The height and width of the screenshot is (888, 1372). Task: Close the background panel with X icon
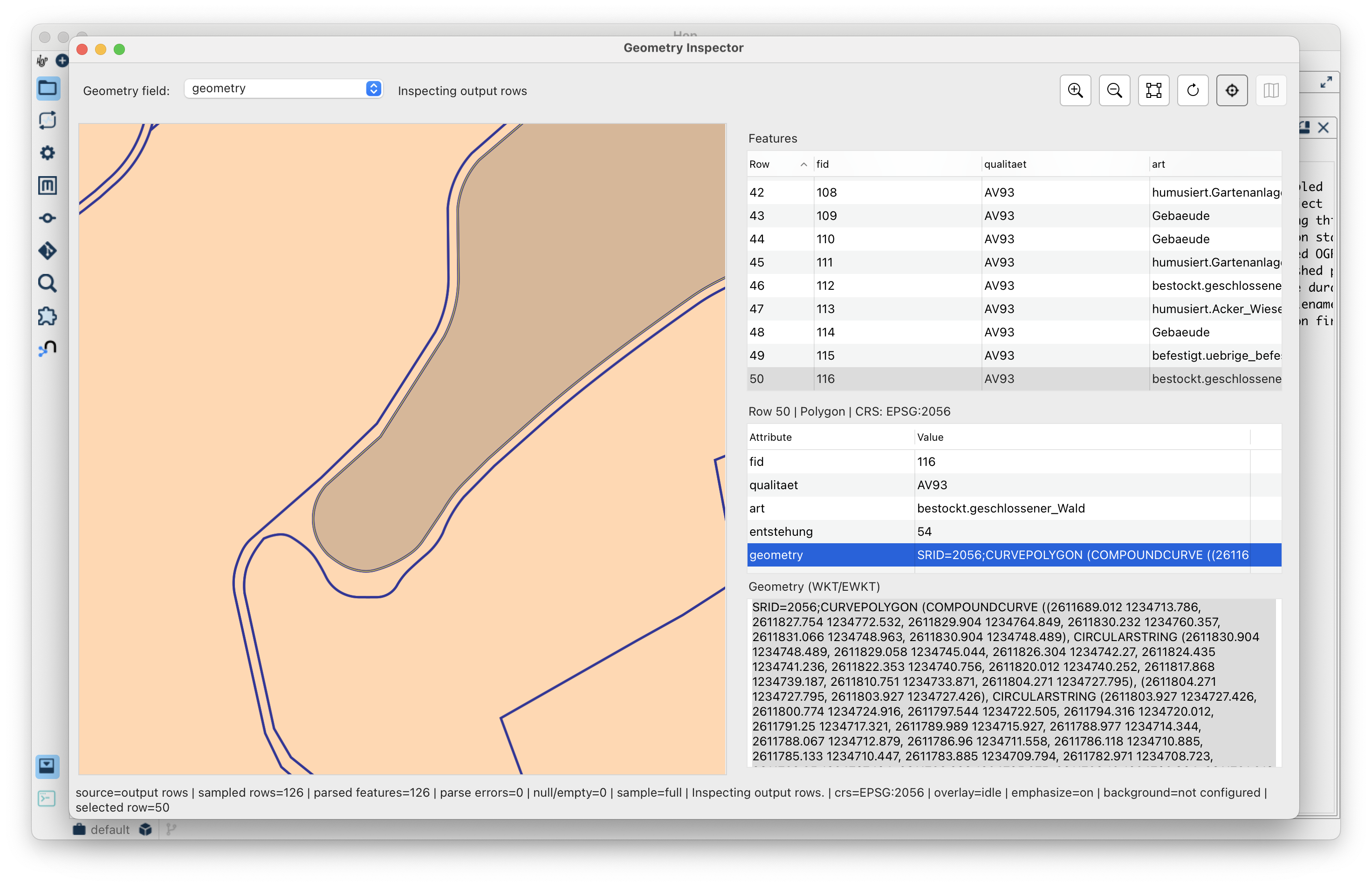point(1324,128)
